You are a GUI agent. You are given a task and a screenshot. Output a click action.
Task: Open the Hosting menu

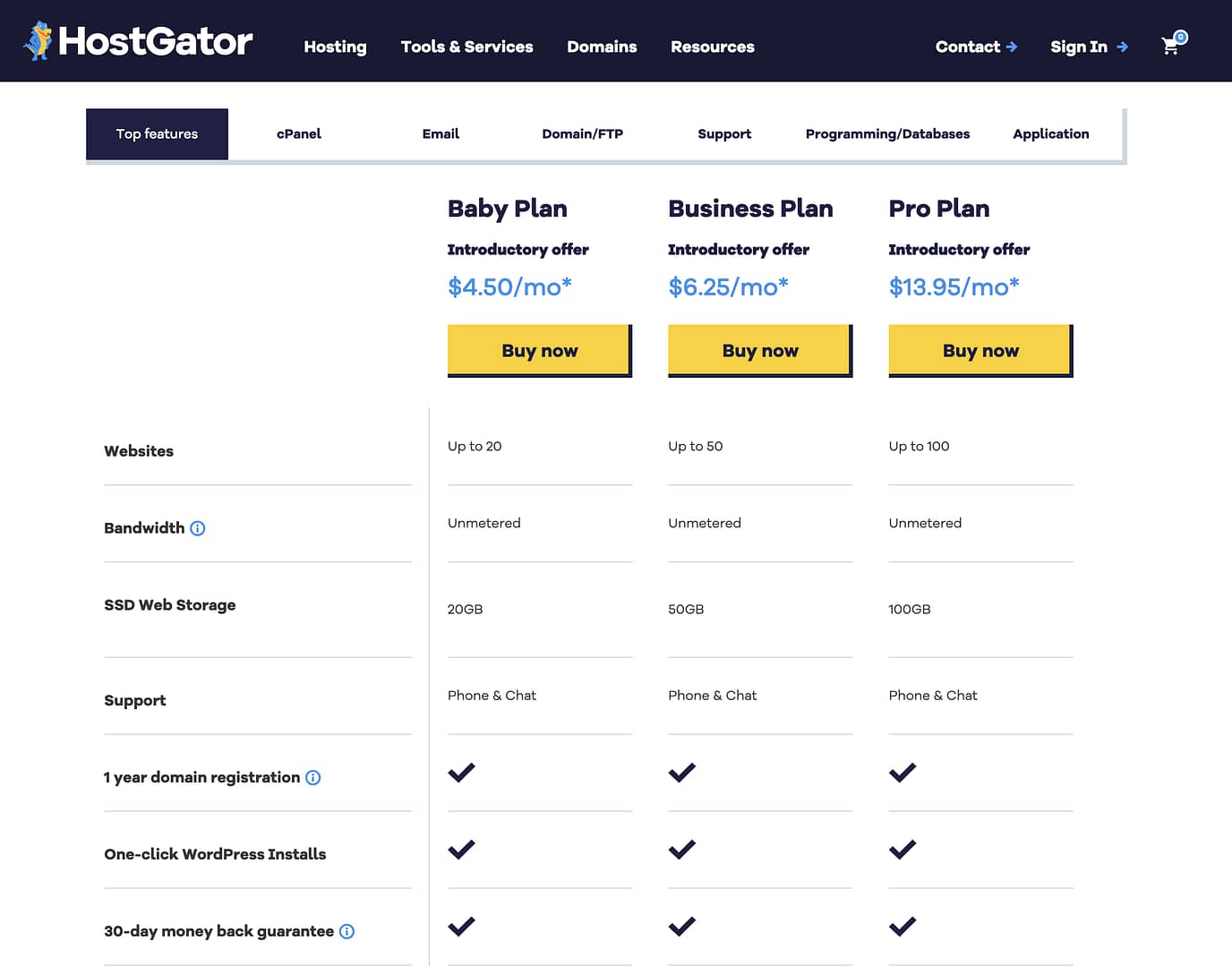pyautogui.click(x=335, y=47)
